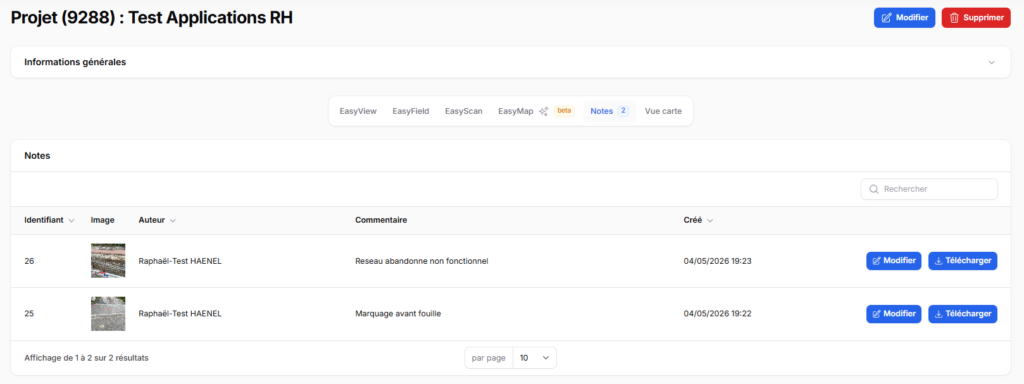Click the red Supprimer button
This screenshot has height=384, width=1024.
click(976, 18)
